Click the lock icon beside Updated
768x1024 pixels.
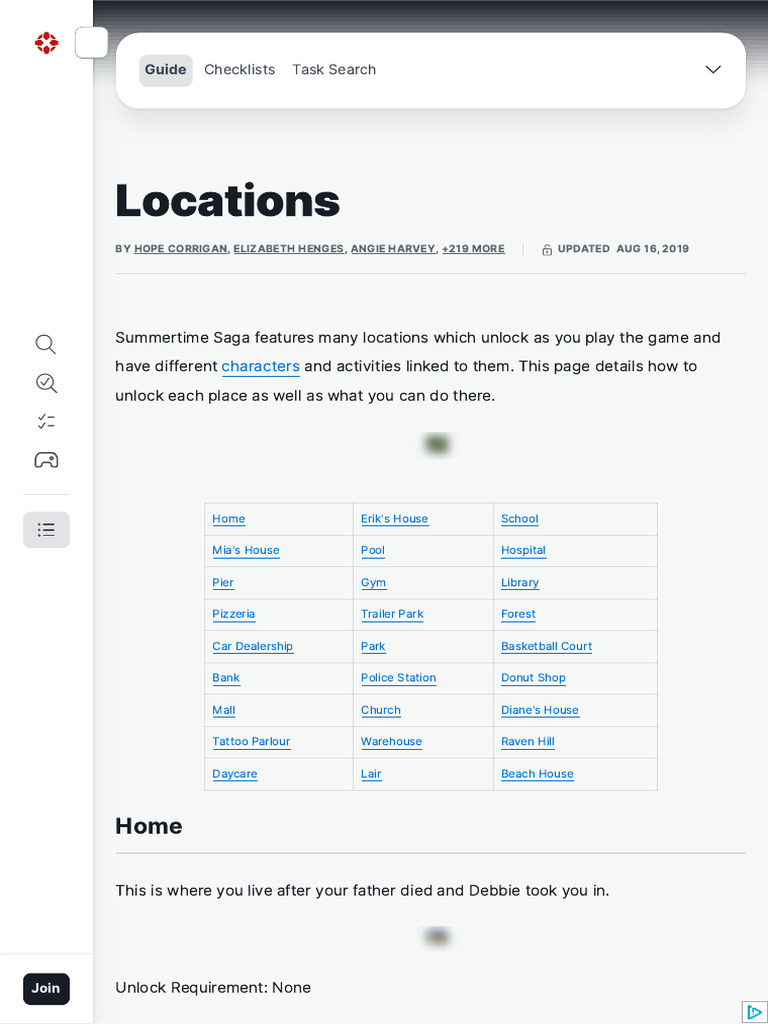(547, 250)
